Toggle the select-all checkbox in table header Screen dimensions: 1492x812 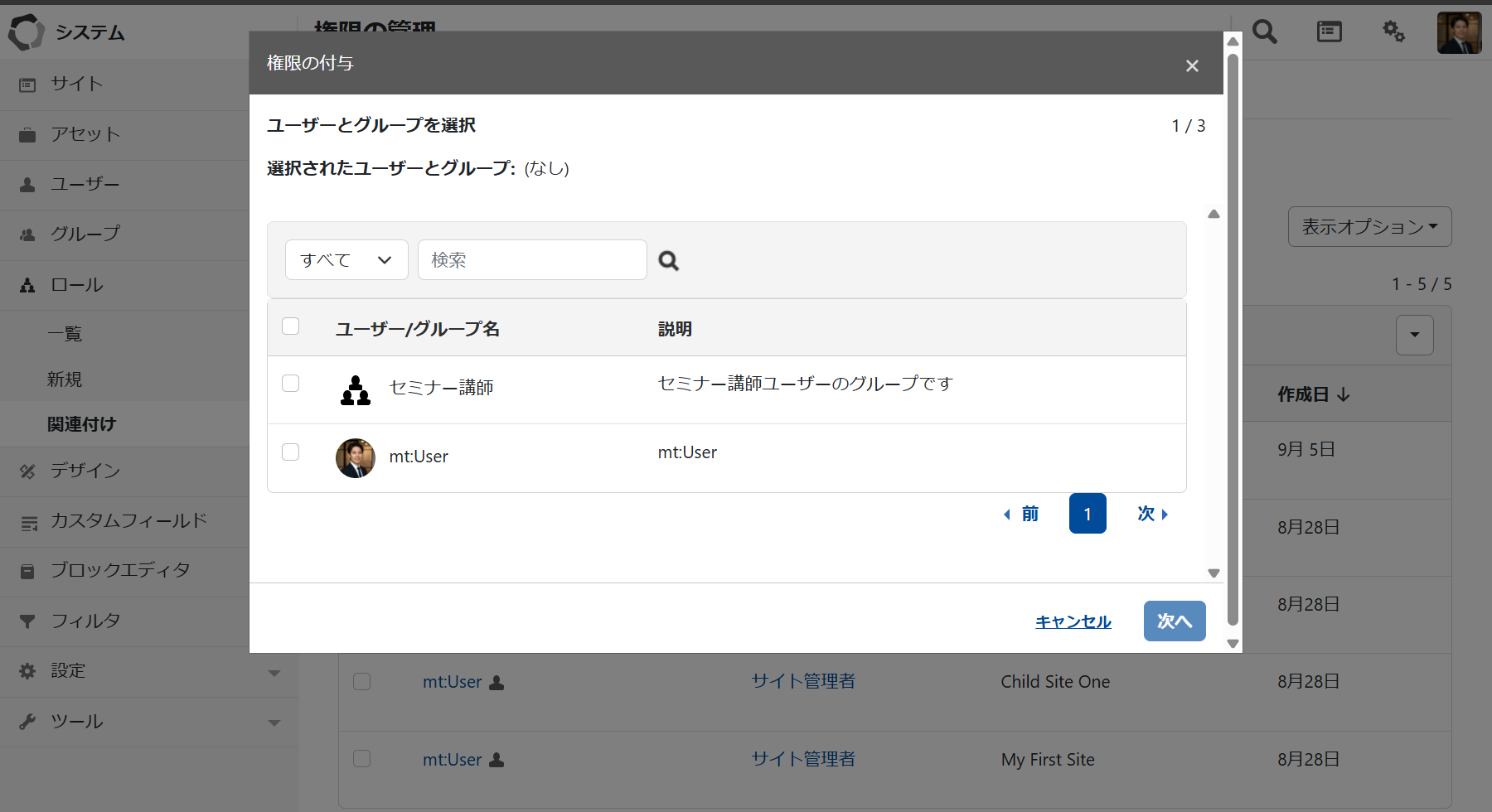click(291, 326)
